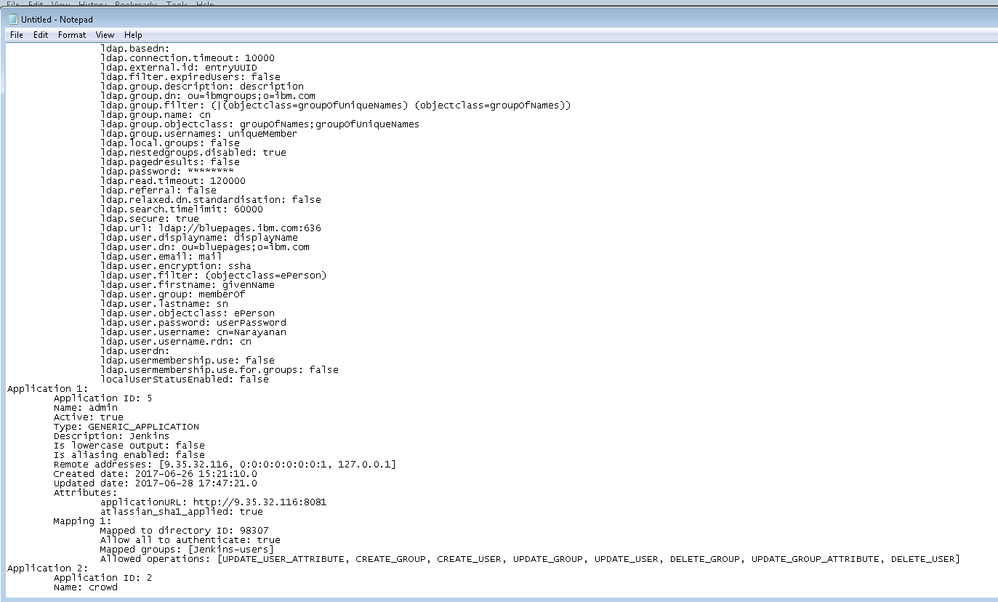Click the 'Mapping 1:' line
Image resolution: width=998 pixels, height=602 pixels.
click(82, 521)
